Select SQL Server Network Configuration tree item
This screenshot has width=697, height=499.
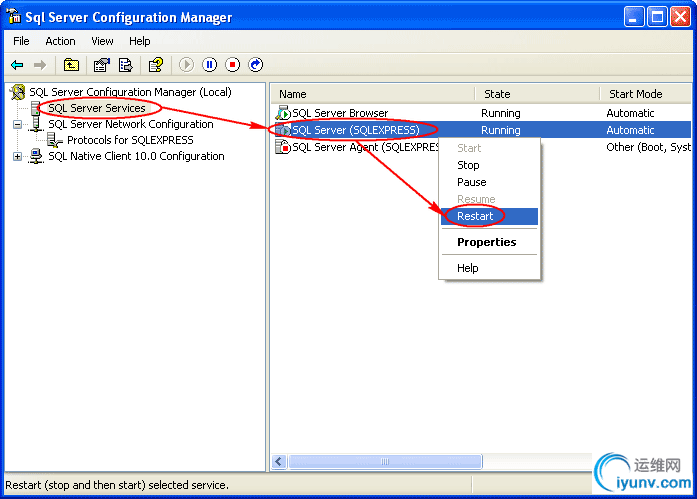[x=131, y=124]
